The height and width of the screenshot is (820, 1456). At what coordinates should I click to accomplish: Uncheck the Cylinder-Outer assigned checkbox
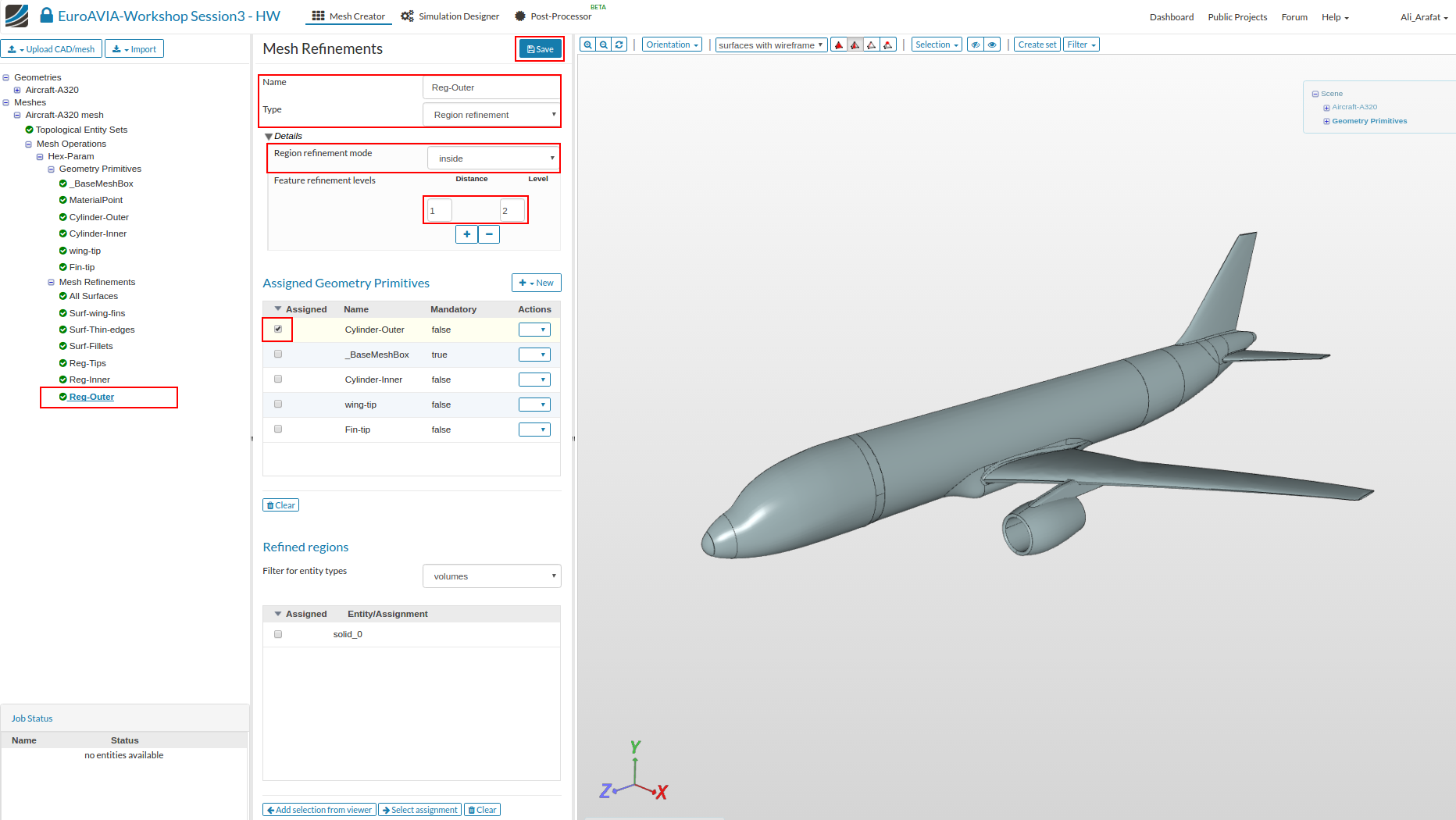tap(278, 329)
